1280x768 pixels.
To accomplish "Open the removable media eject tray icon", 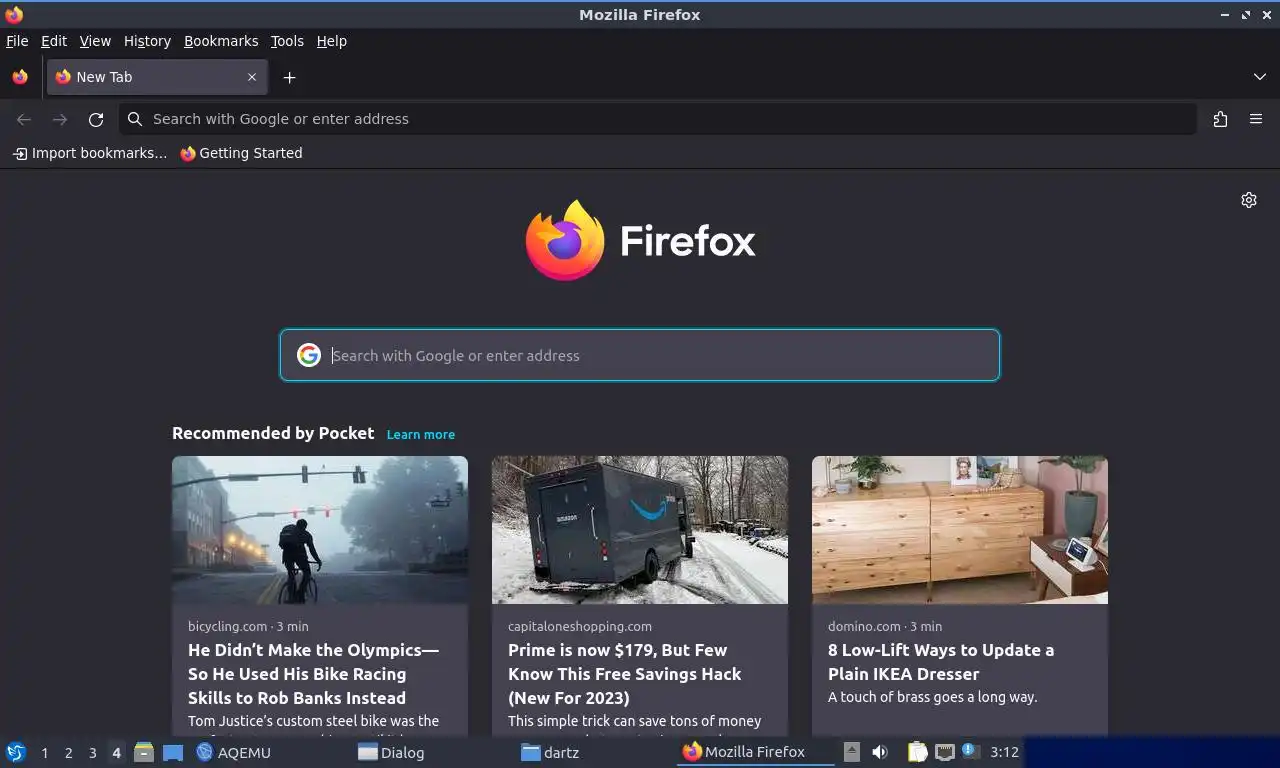I will click(852, 752).
